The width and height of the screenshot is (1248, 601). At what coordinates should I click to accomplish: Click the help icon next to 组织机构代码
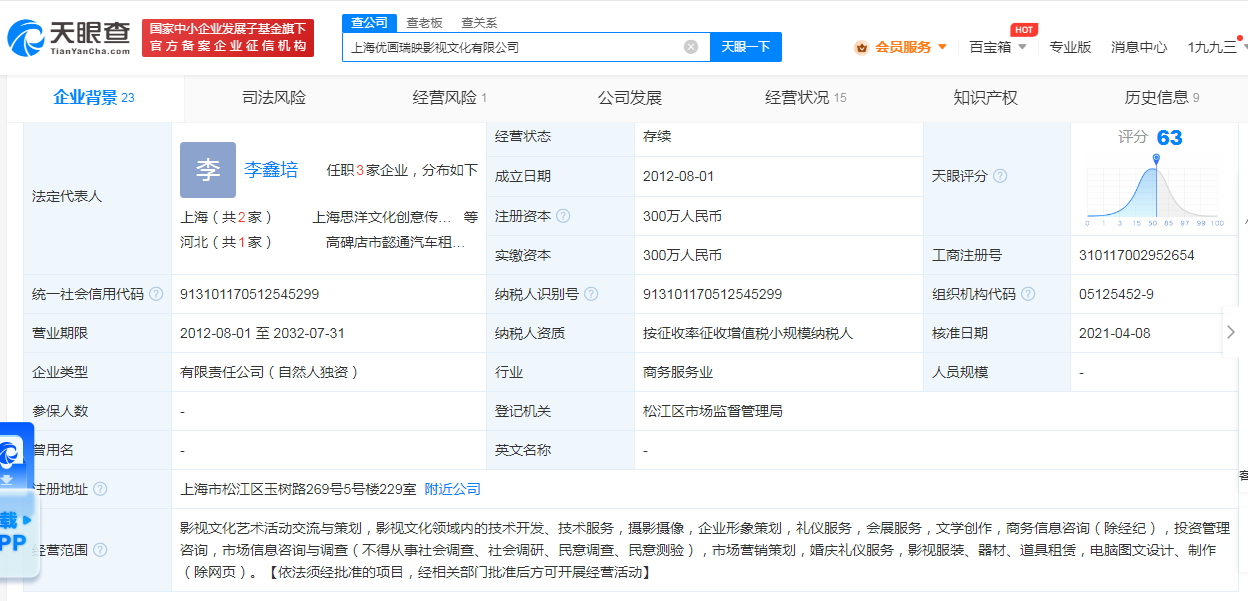1028,294
